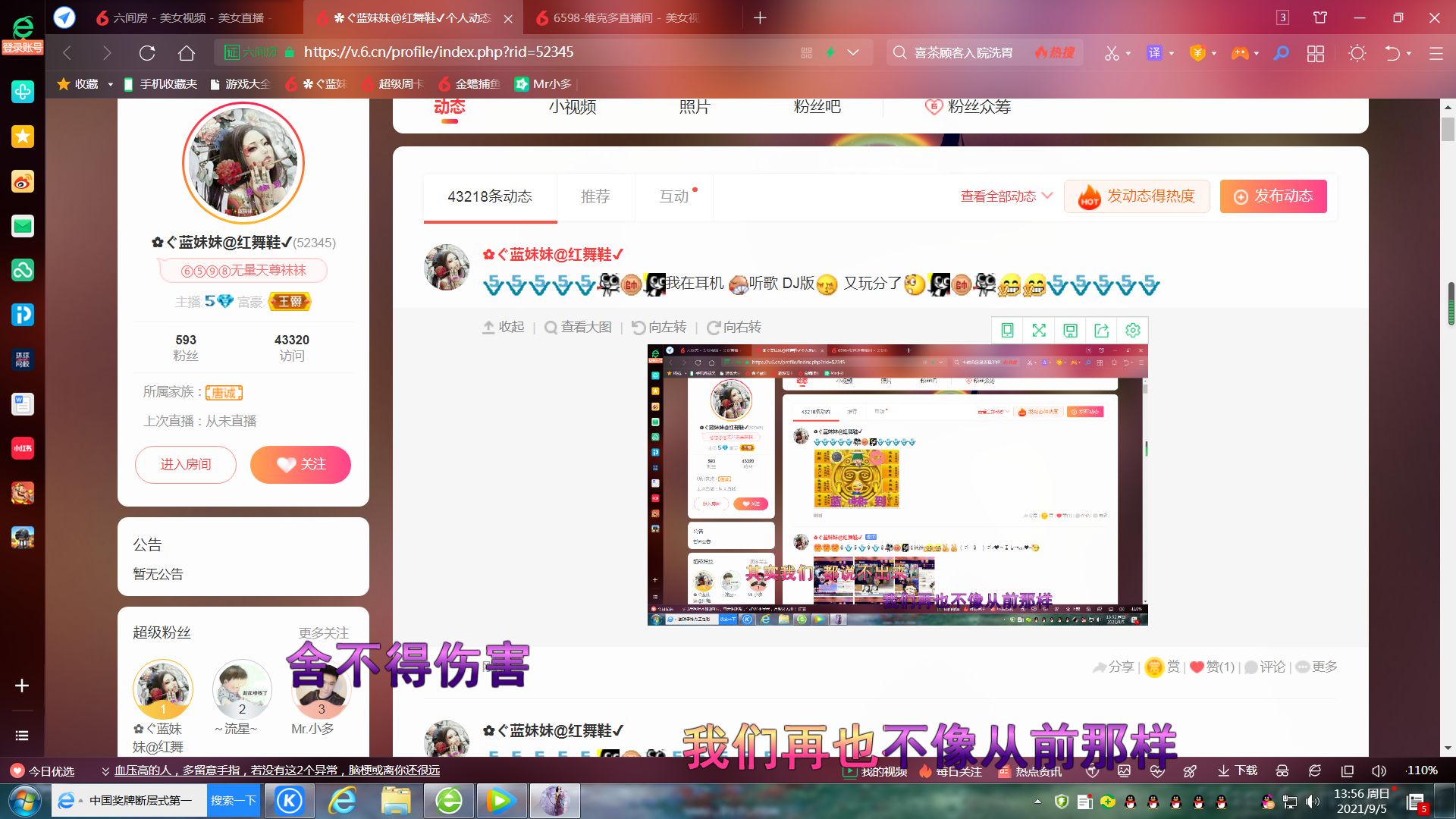Open the posted screenshot thumbnail image
This screenshot has width=1456, height=819.
(x=897, y=485)
